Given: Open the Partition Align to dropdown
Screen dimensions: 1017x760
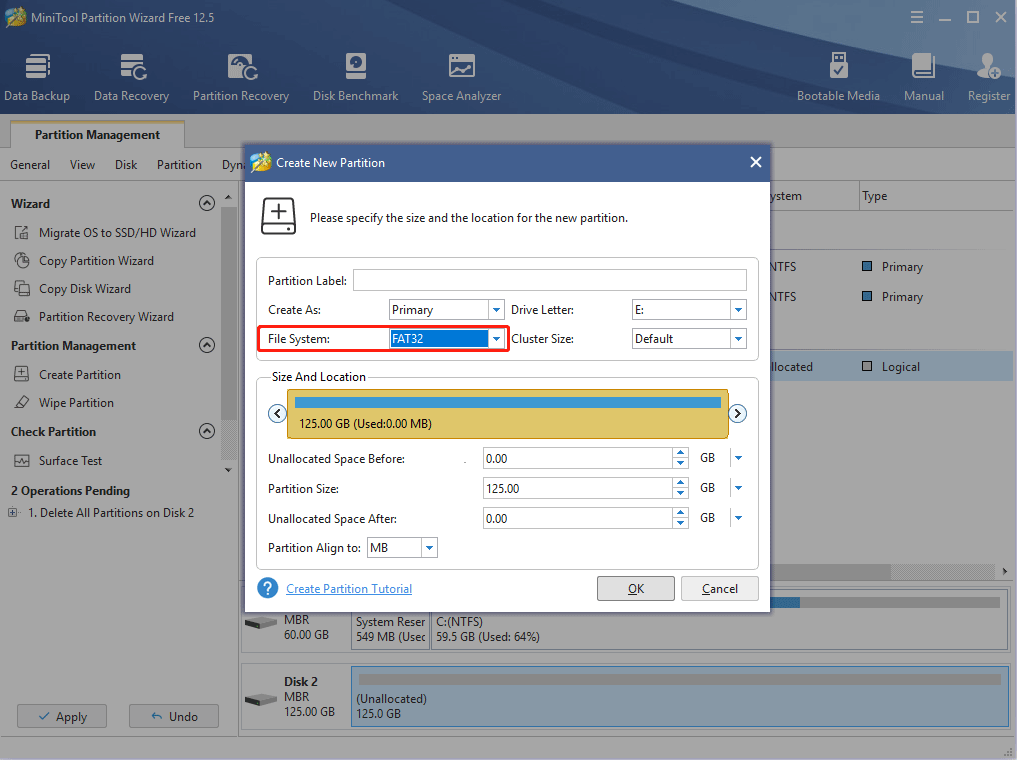Looking at the screenshot, I should tap(429, 548).
